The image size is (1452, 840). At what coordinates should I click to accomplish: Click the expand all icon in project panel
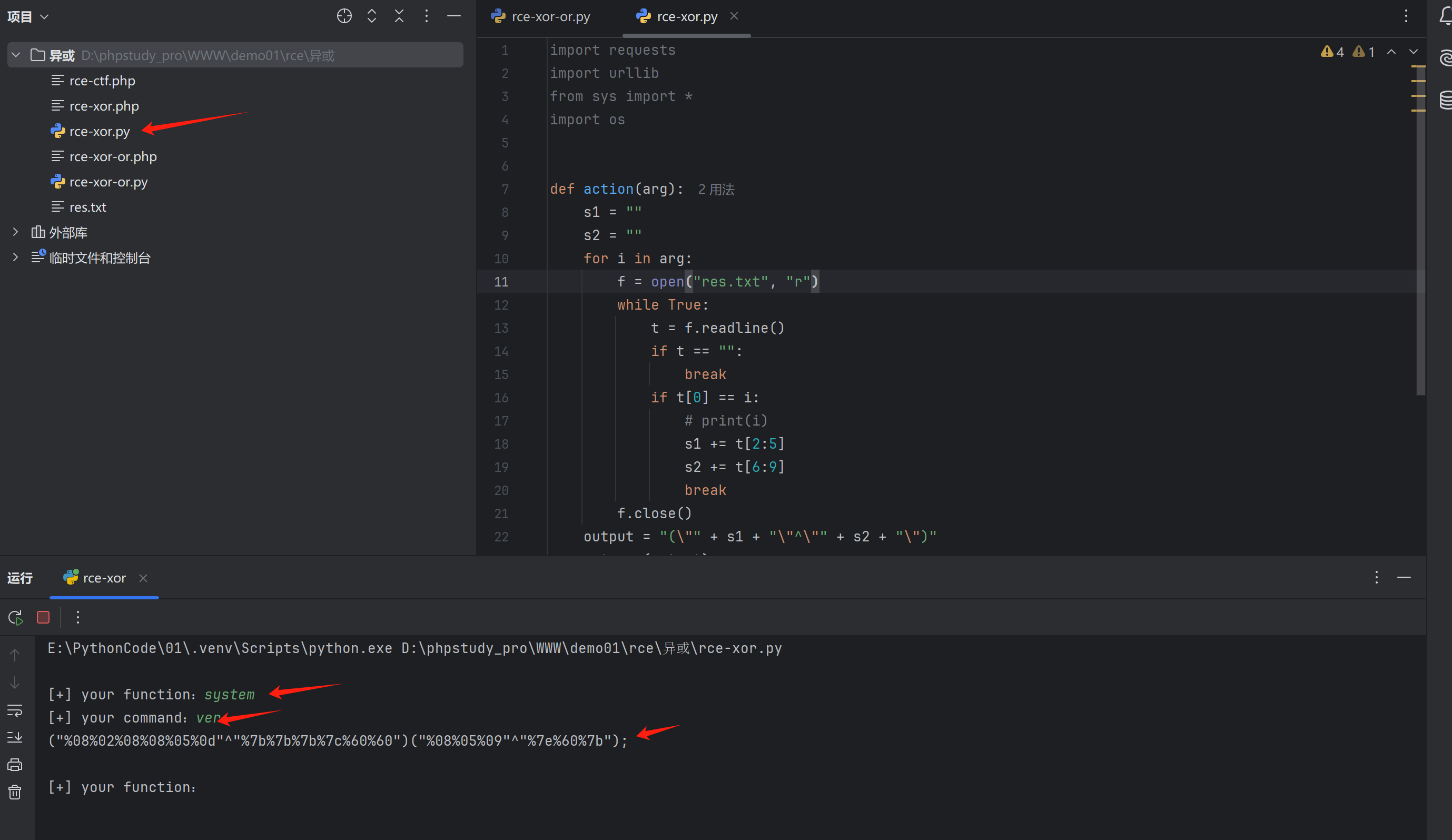372,16
